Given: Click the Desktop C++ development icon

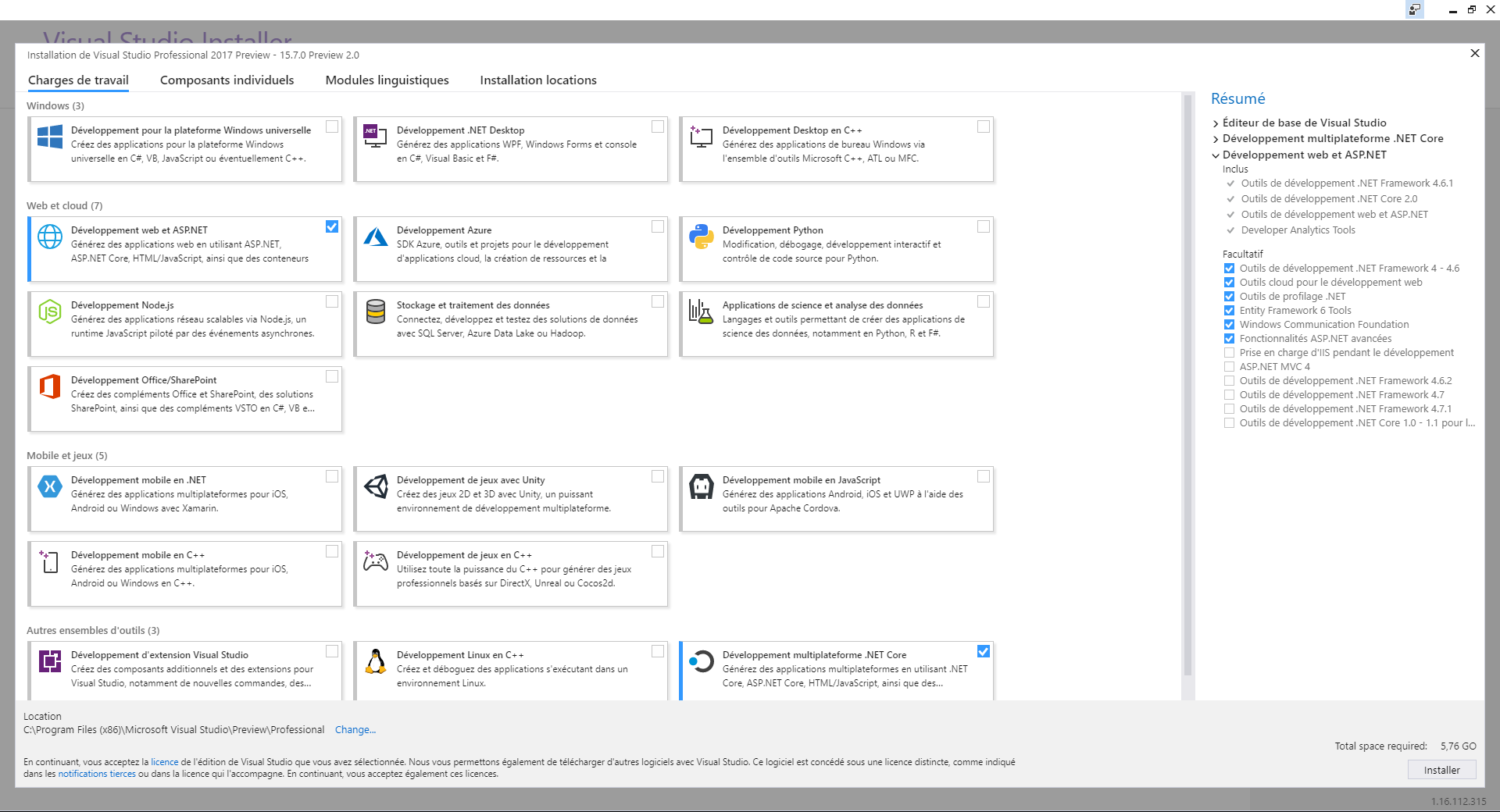Looking at the screenshot, I should (x=702, y=137).
